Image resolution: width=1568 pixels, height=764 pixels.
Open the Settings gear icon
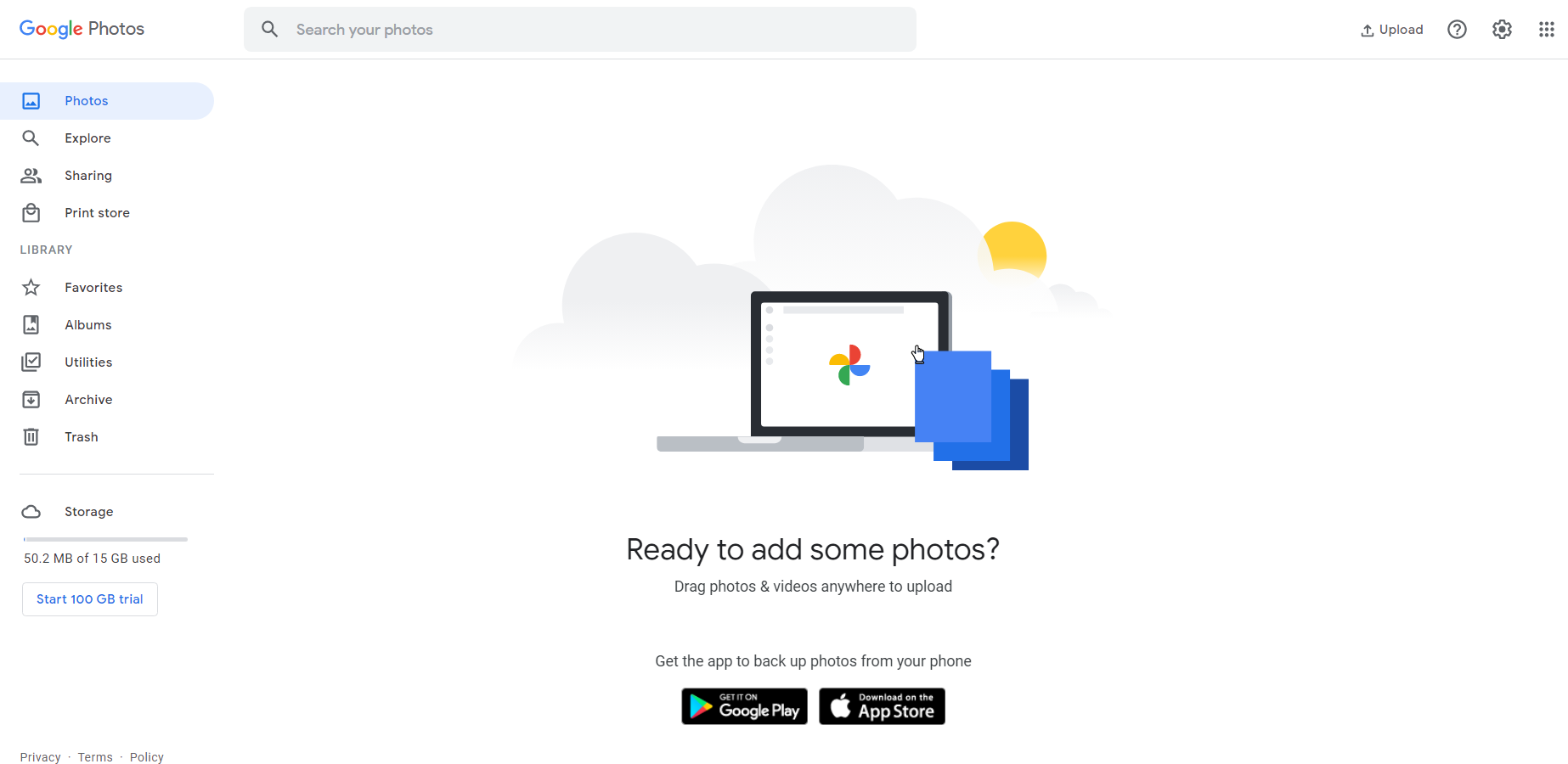coord(1502,30)
